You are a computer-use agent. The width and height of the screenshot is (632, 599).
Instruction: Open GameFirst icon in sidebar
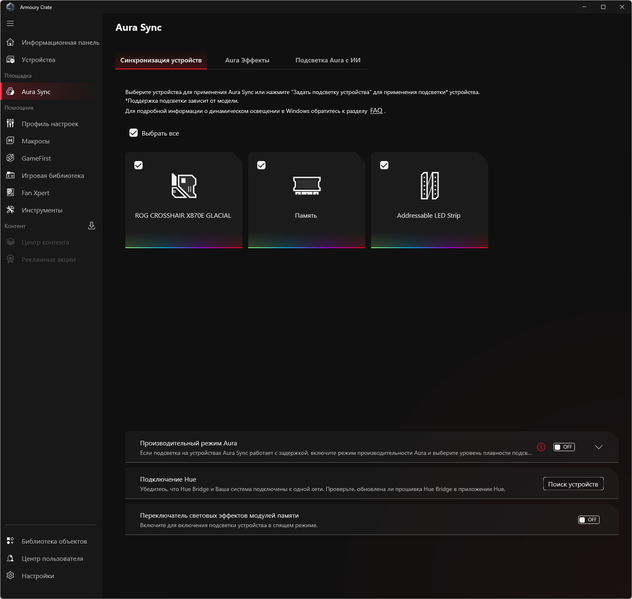click(x=10, y=158)
